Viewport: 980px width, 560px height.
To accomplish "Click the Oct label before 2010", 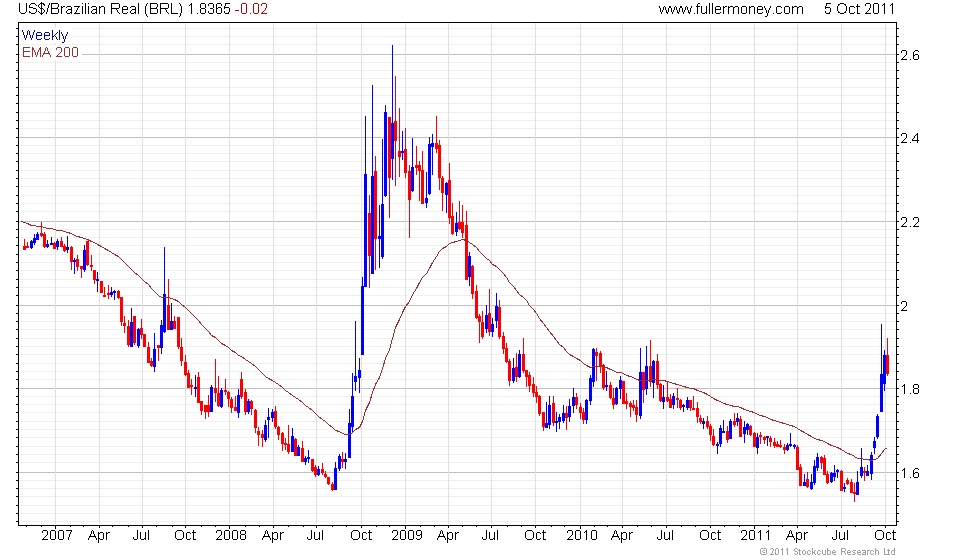I will click(x=534, y=535).
